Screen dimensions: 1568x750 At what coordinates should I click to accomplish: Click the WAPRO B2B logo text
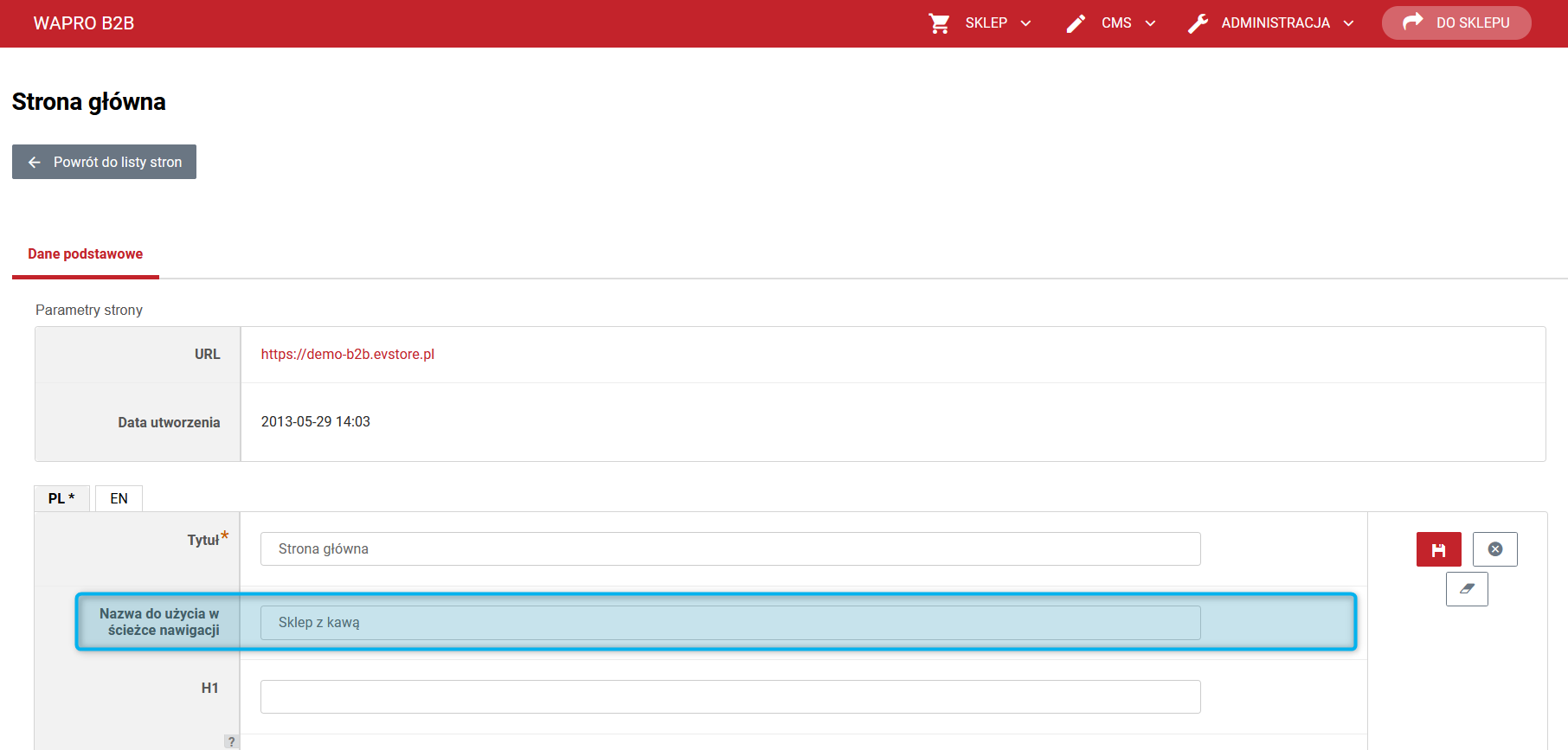coord(84,23)
